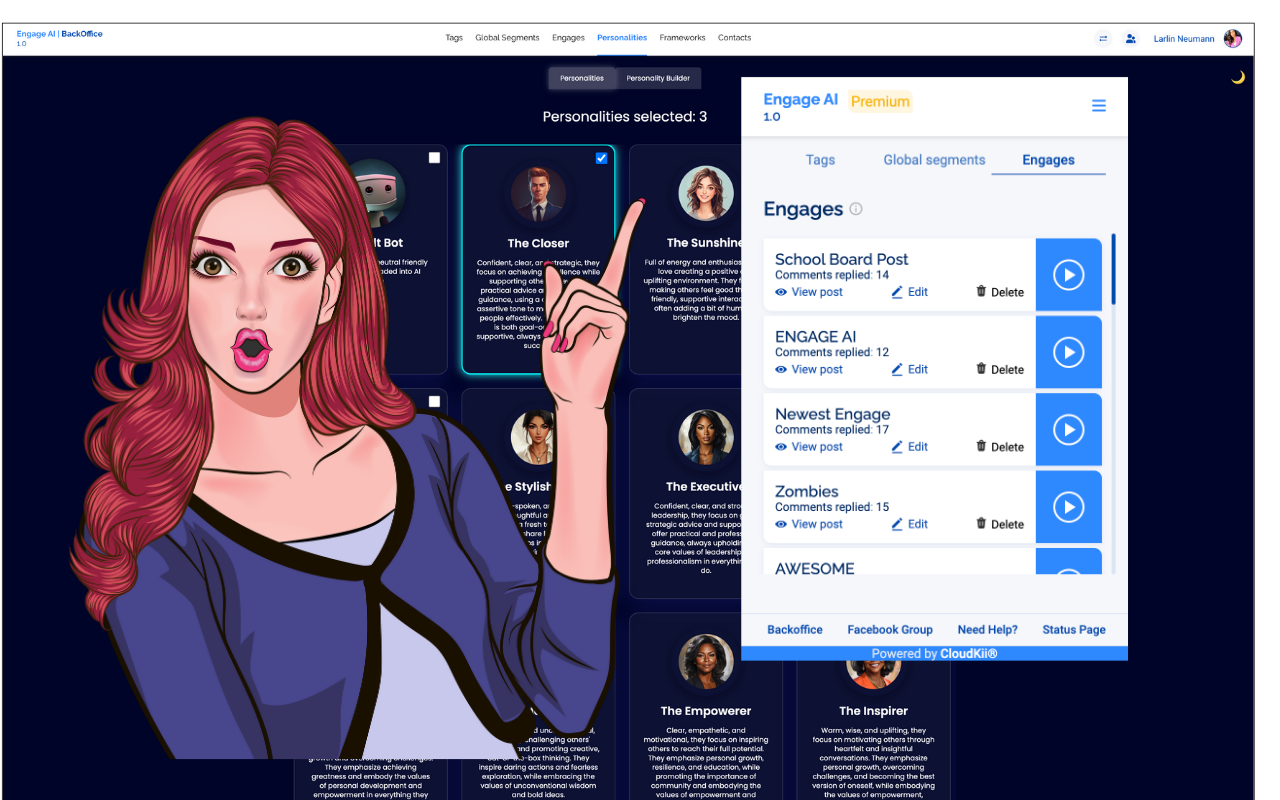Click the transfer settings icon near top right
This screenshot has height=800, width=1280.
coord(1103,38)
